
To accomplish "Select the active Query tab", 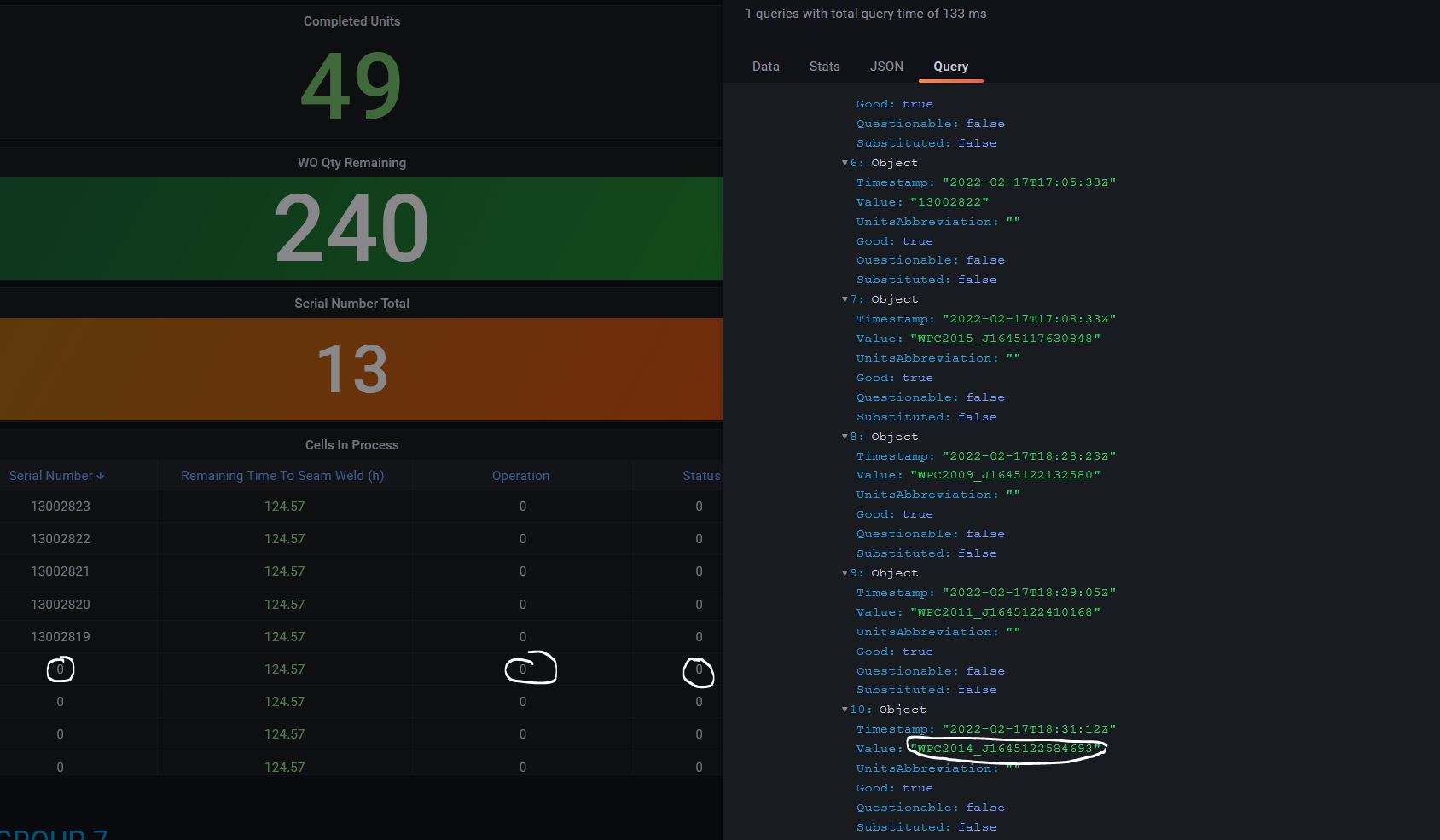I will pyautogui.click(x=949, y=67).
